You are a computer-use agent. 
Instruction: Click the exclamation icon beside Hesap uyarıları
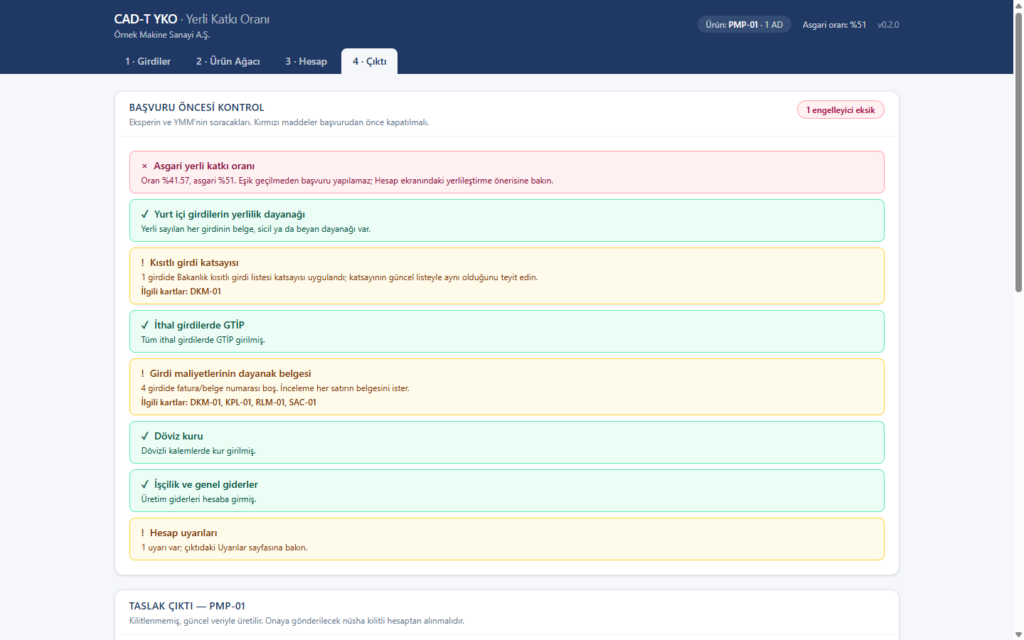point(142,533)
